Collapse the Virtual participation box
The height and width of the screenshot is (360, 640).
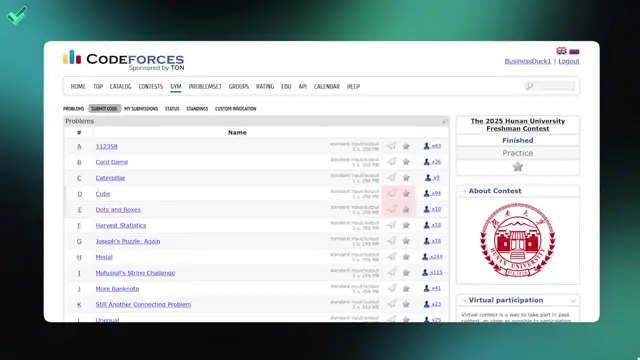coord(573,300)
